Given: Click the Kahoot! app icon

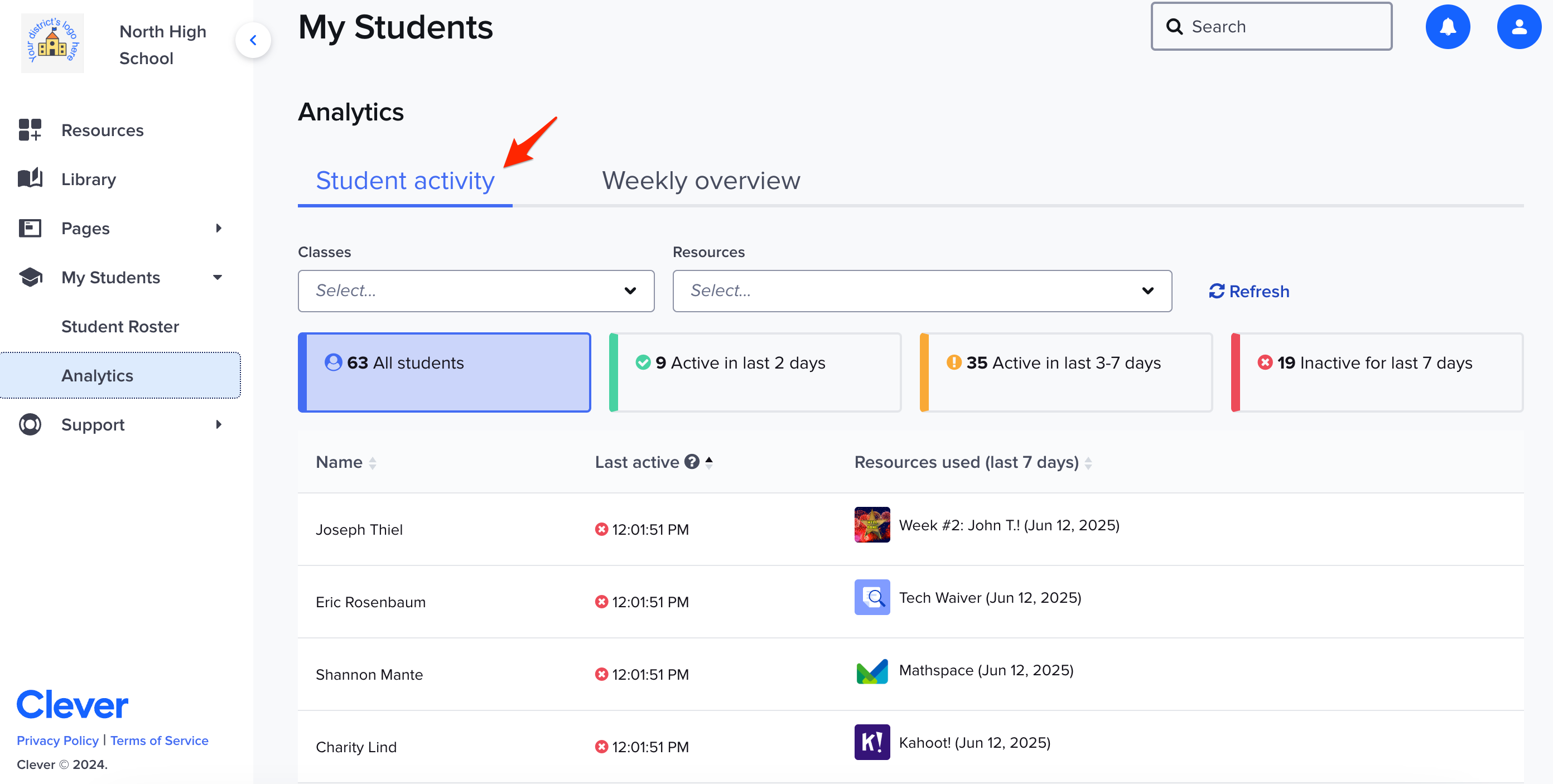Looking at the screenshot, I should coord(872,742).
